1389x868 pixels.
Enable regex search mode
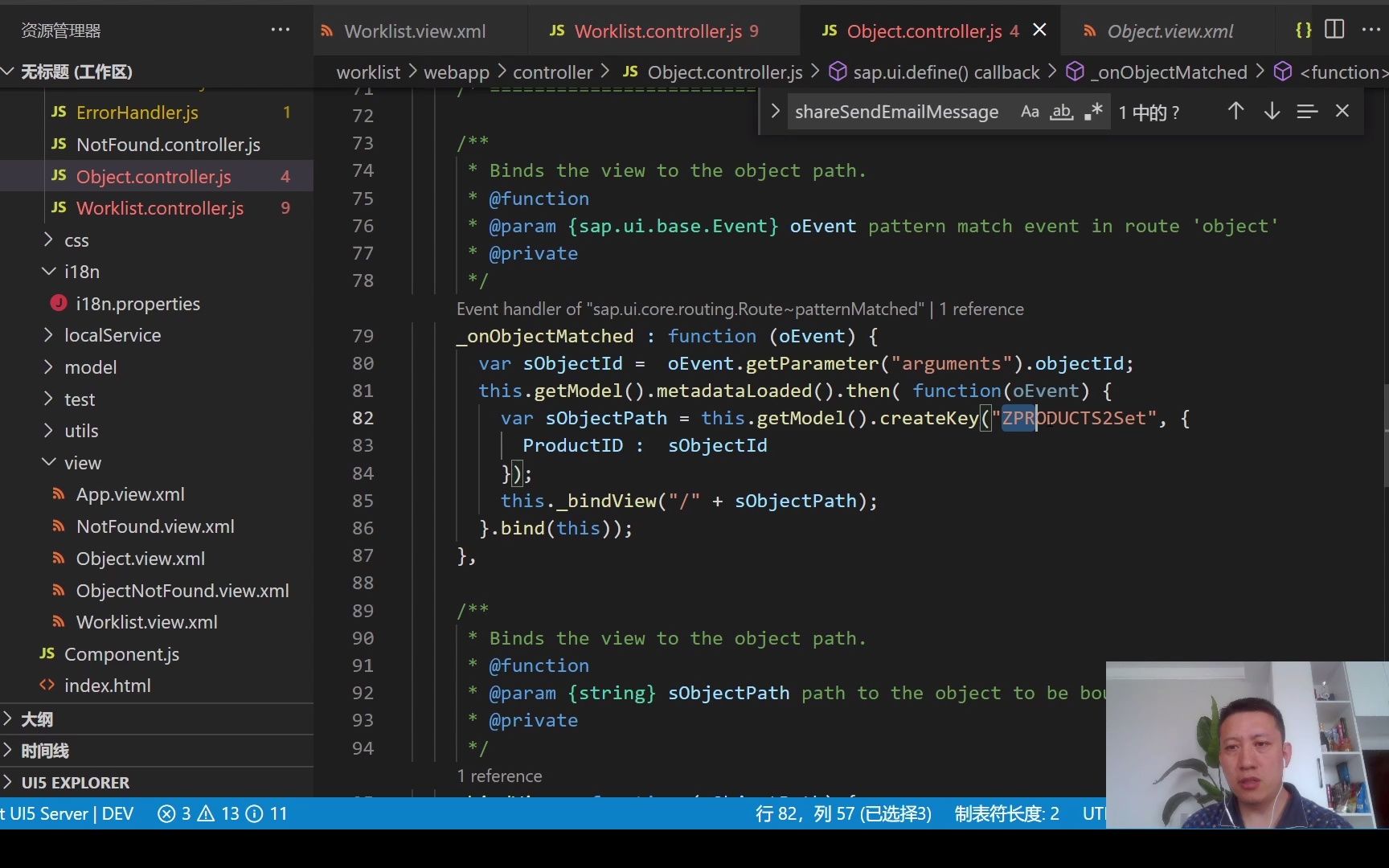[x=1092, y=111]
